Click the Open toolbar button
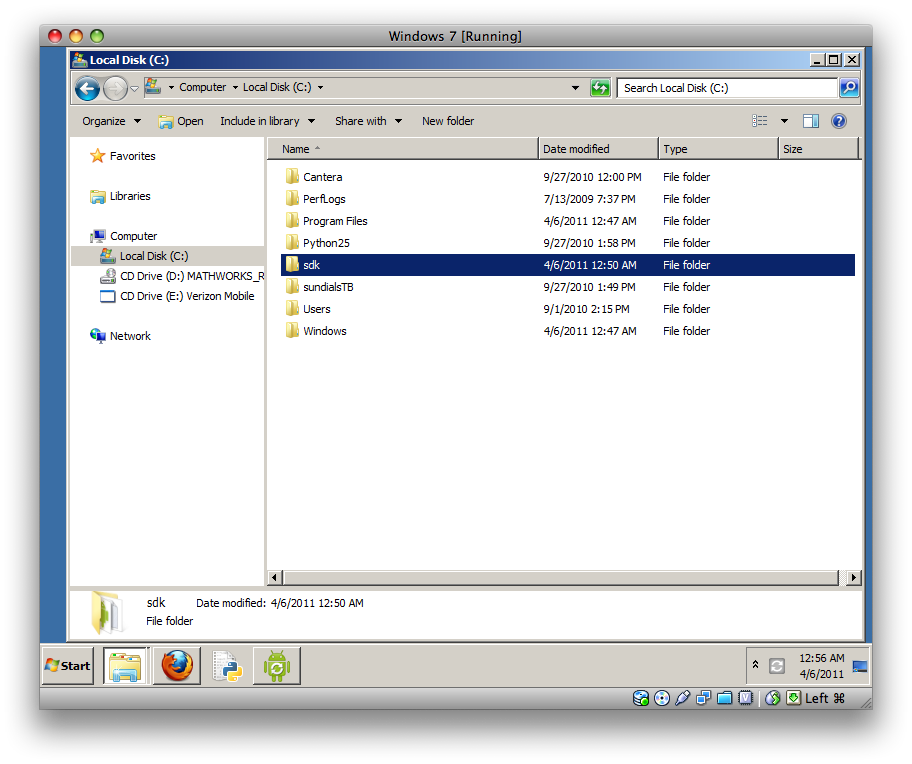The height and width of the screenshot is (764, 912). coord(181,121)
